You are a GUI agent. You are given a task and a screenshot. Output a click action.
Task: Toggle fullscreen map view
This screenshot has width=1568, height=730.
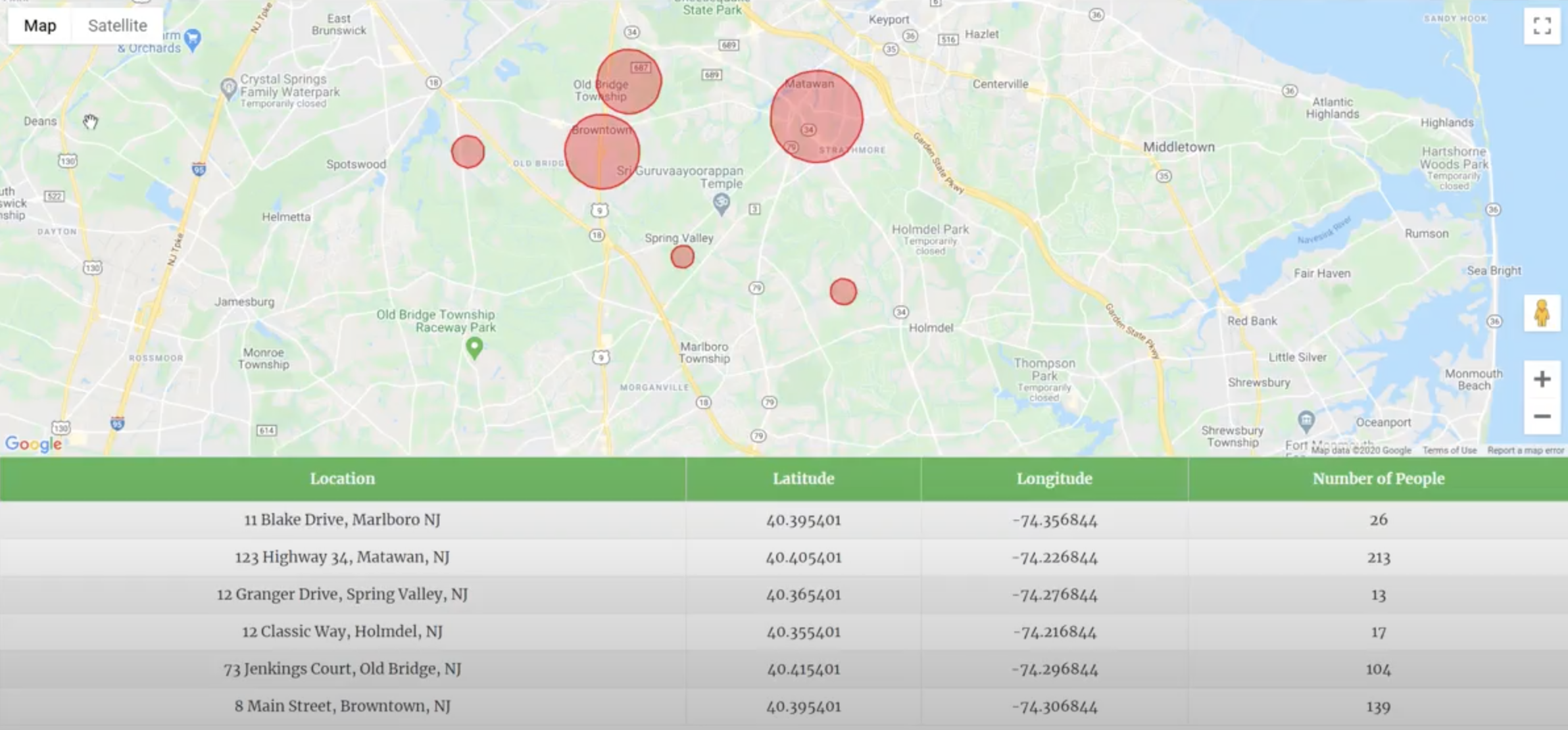(1542, 26)
